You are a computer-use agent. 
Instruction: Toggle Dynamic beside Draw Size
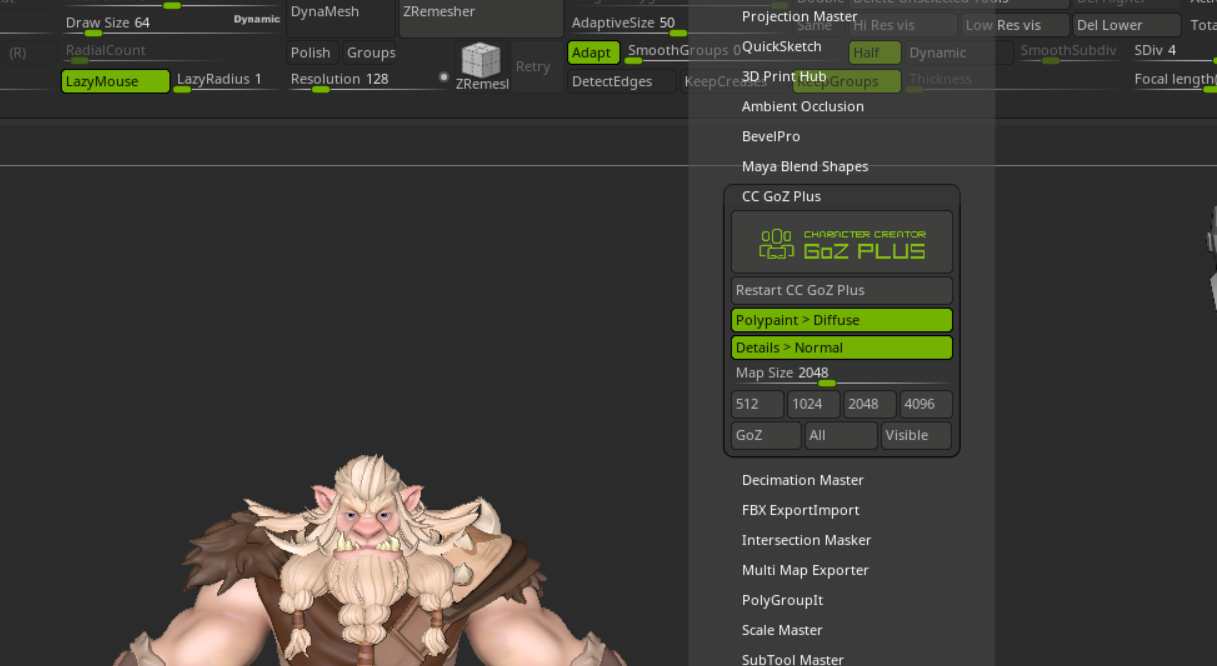(257, 19)
